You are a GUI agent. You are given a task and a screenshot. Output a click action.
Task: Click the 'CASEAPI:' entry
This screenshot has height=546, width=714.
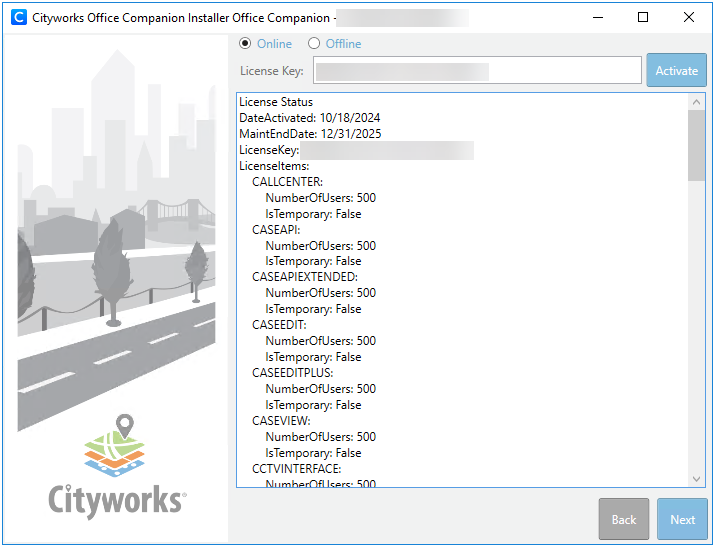276,230
